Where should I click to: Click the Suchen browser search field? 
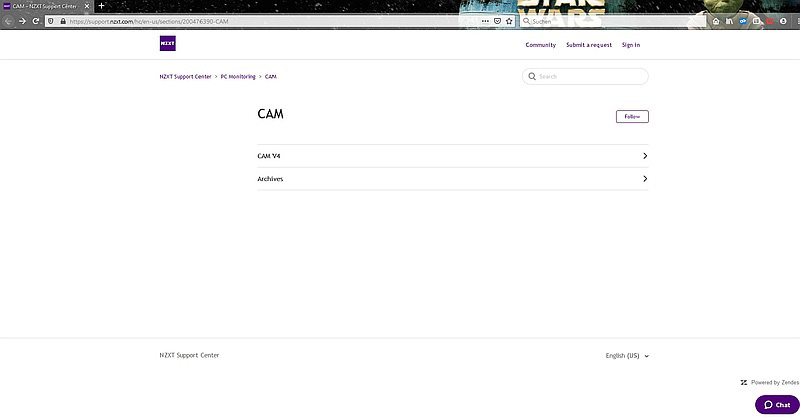(612, 21)
